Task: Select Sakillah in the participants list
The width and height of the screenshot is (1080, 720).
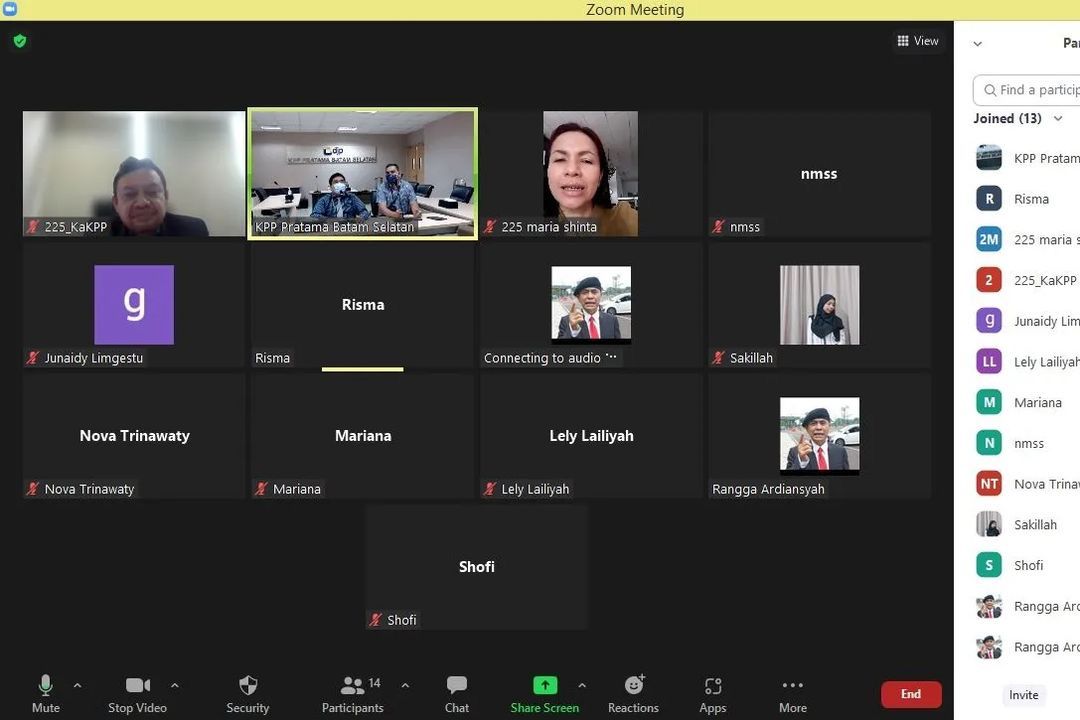Action: tap(1035, 524)
